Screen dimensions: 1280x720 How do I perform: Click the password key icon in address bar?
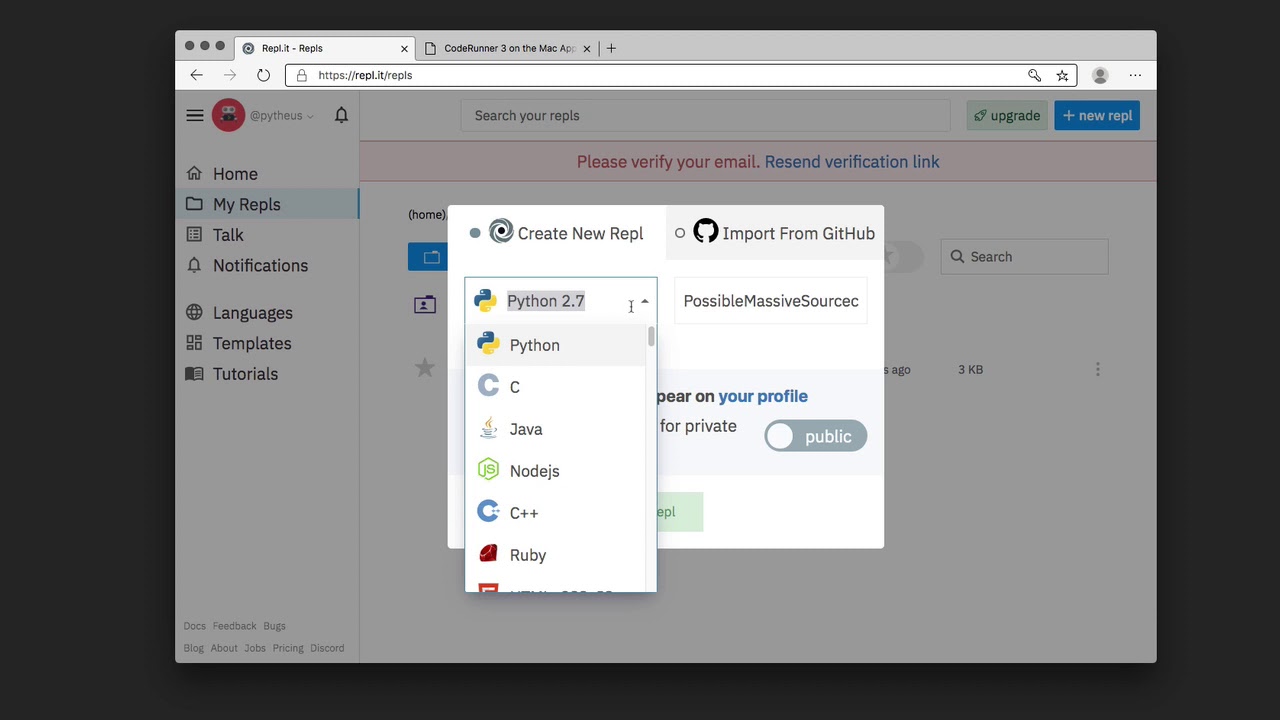[1034, 75]
